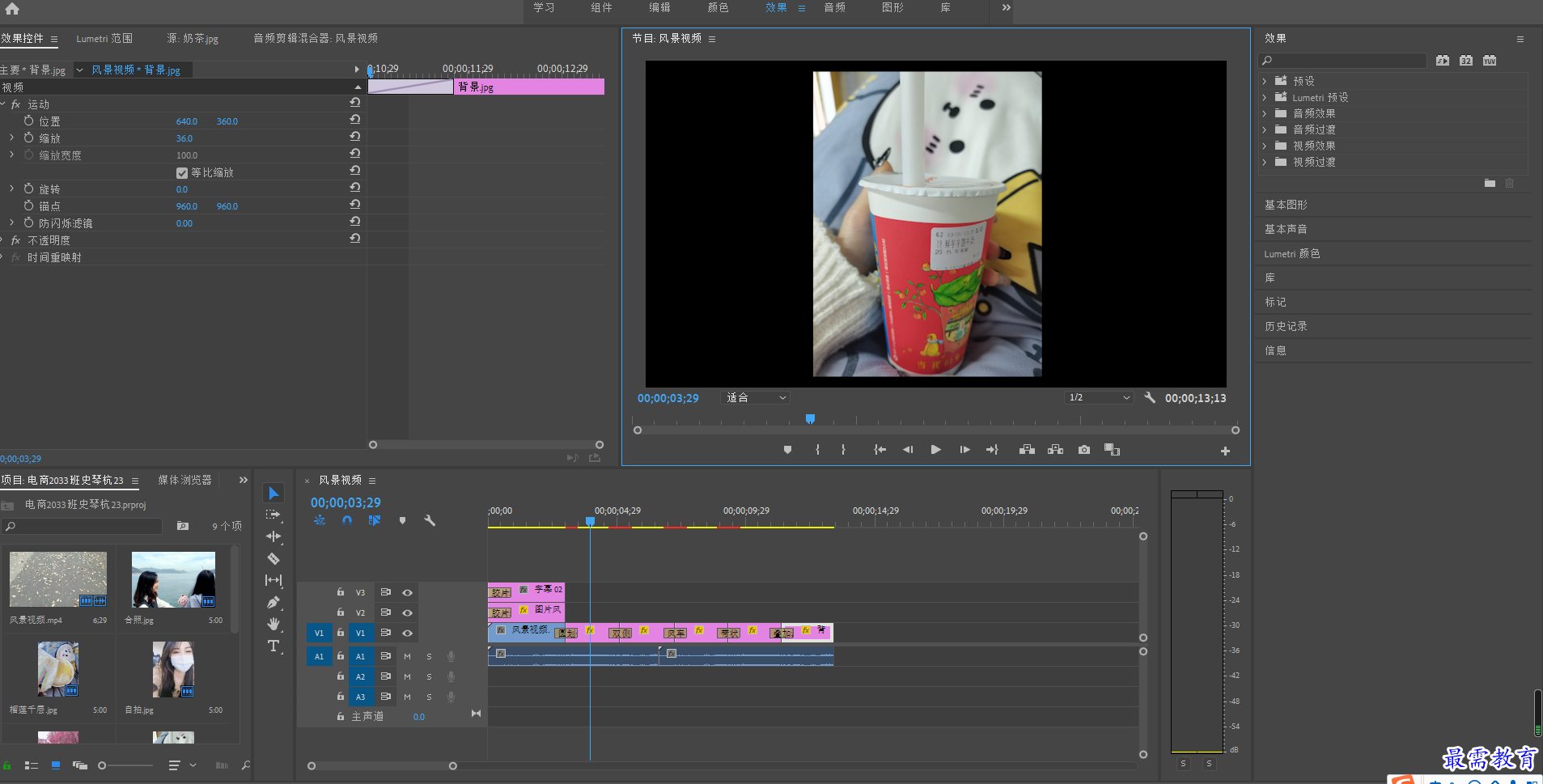Select the Hand tool
The image size is (1543, 784).
point(273,624)
